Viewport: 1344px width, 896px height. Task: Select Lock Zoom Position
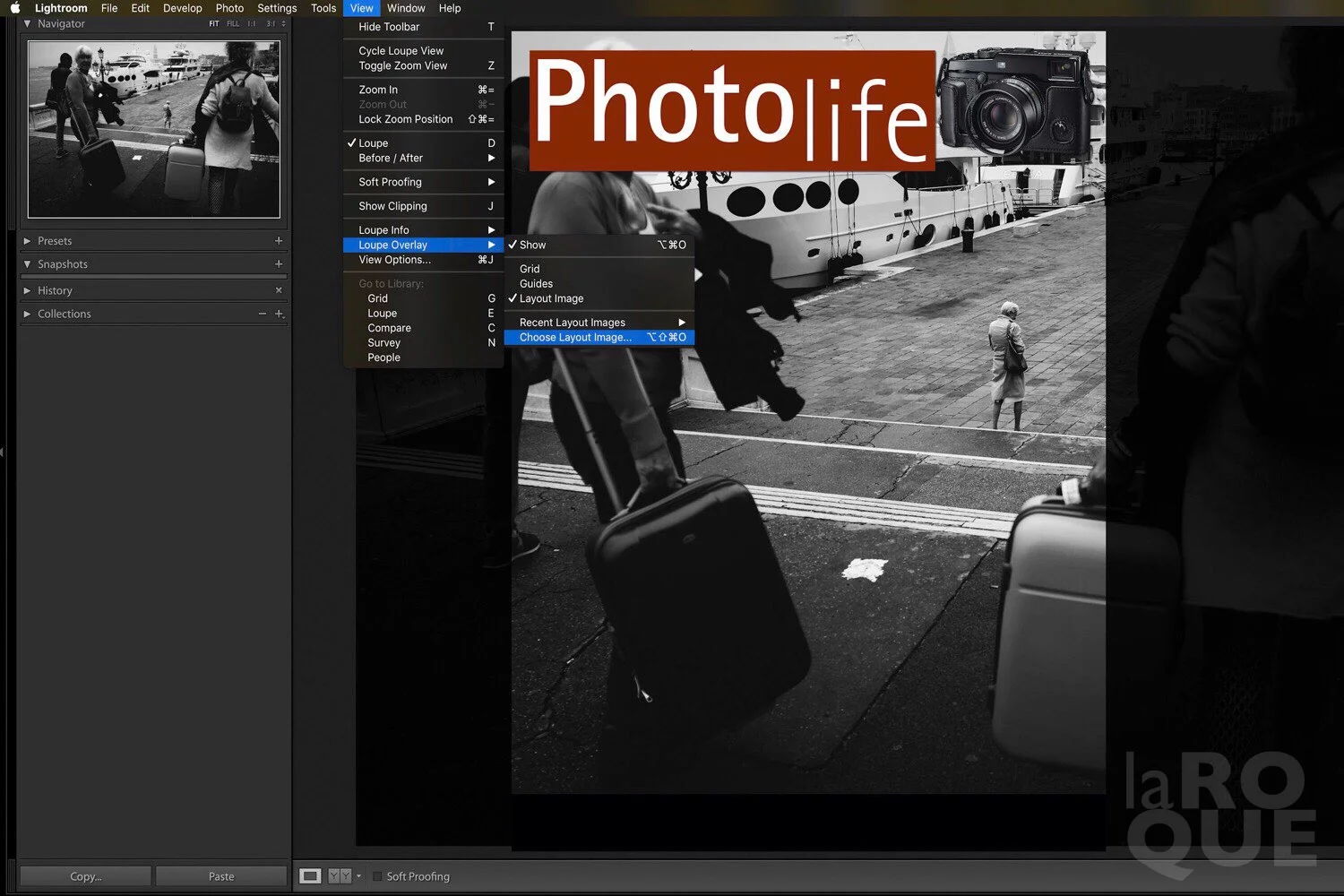click(x=423, y=119)
